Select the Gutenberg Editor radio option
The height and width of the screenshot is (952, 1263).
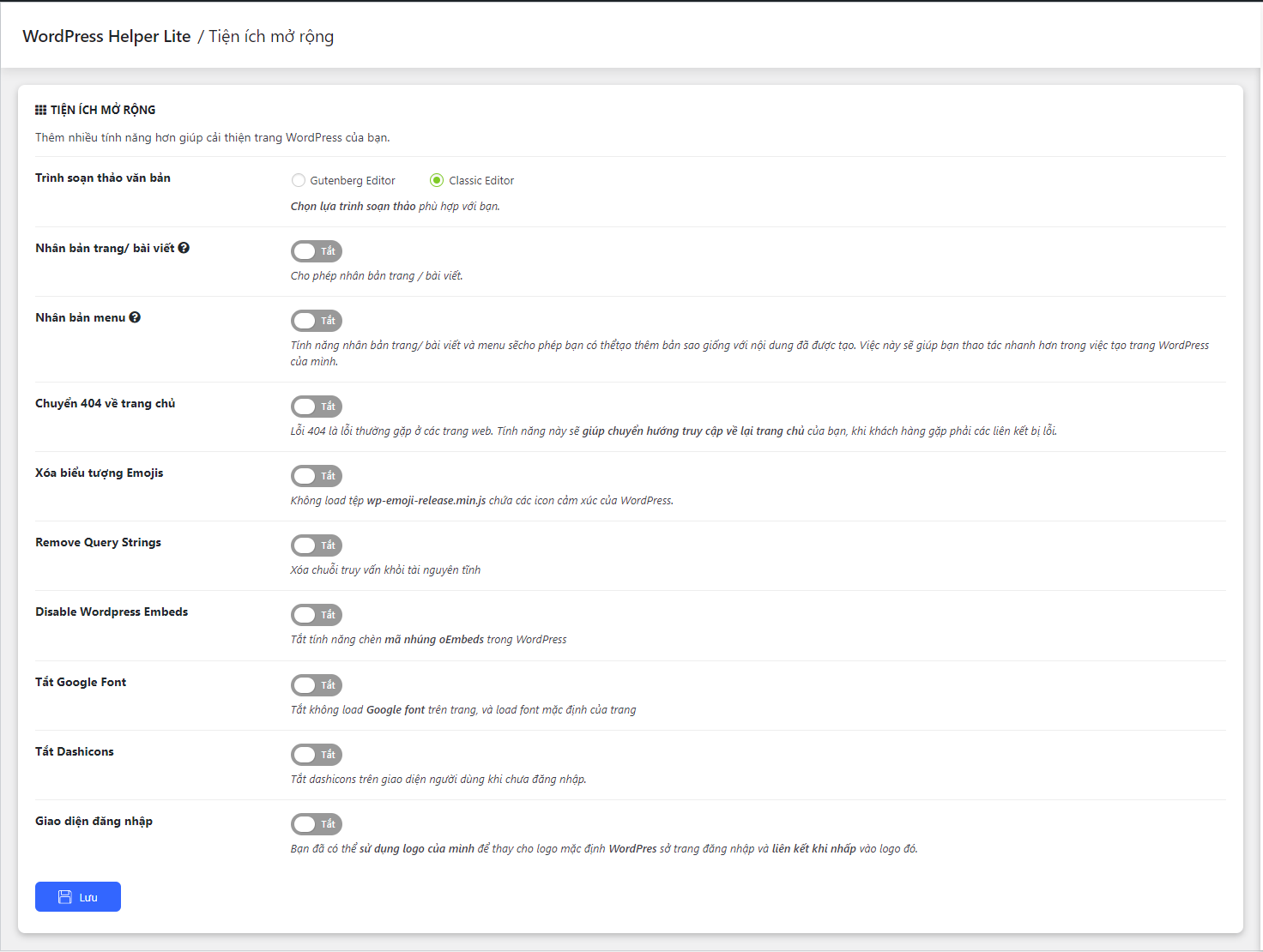tap(299, 180)
